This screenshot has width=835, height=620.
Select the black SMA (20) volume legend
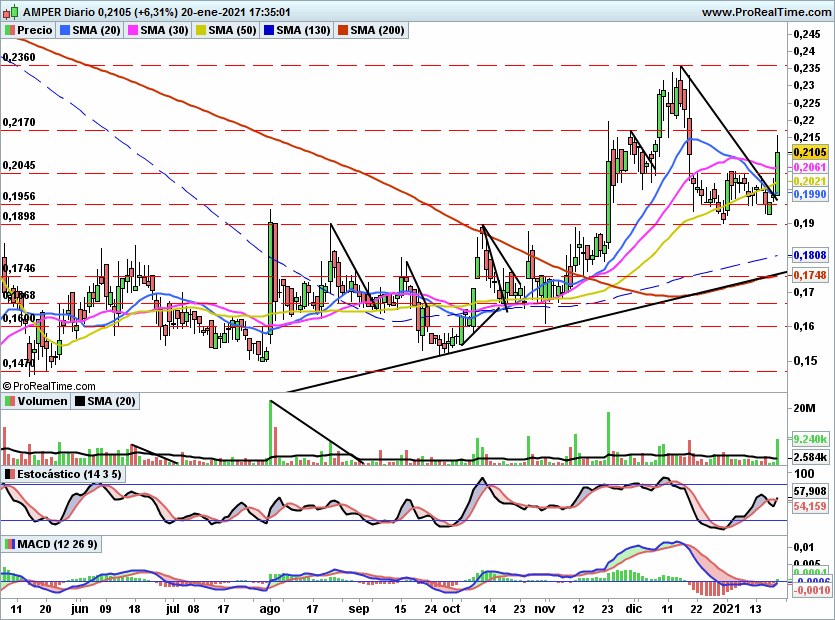105,401
